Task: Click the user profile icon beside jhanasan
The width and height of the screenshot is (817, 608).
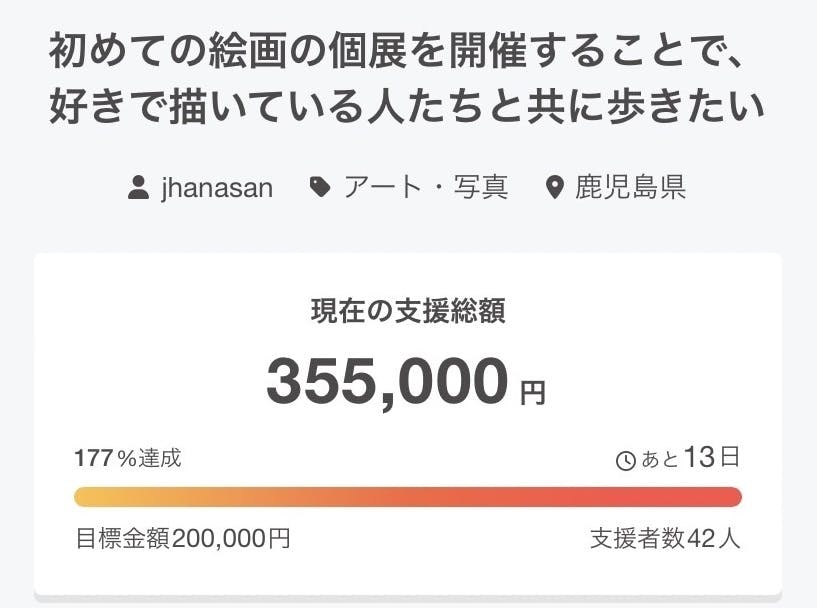Action: (139, 187)
